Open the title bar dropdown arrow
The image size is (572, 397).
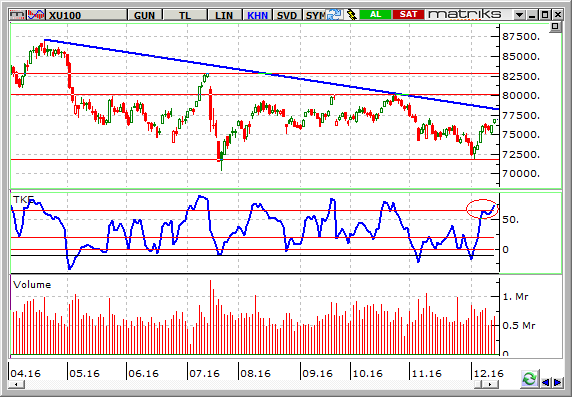click(519, 15)
